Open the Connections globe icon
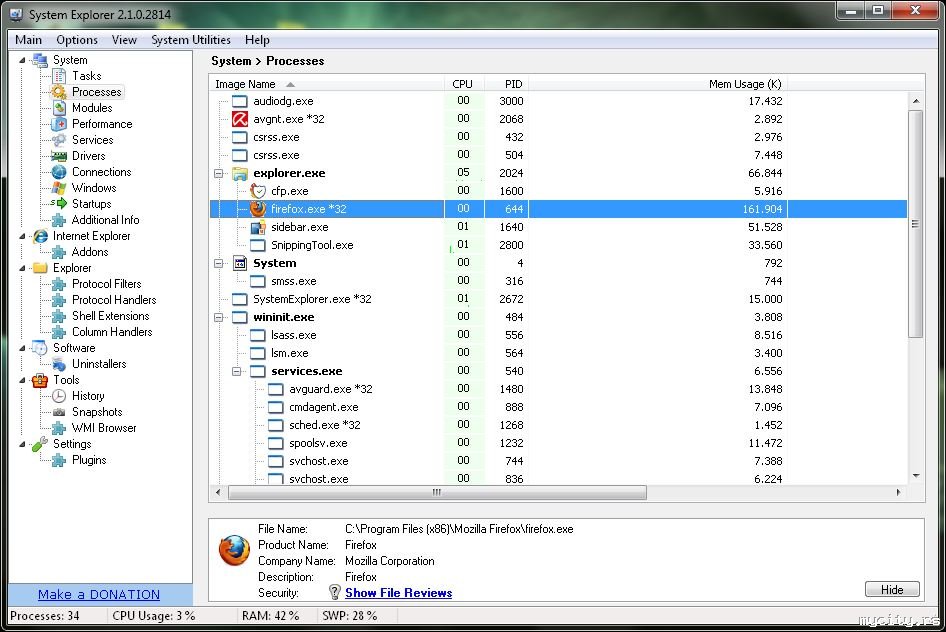Image resolution: width=946 pixels, height=632 pixels. 59,172
